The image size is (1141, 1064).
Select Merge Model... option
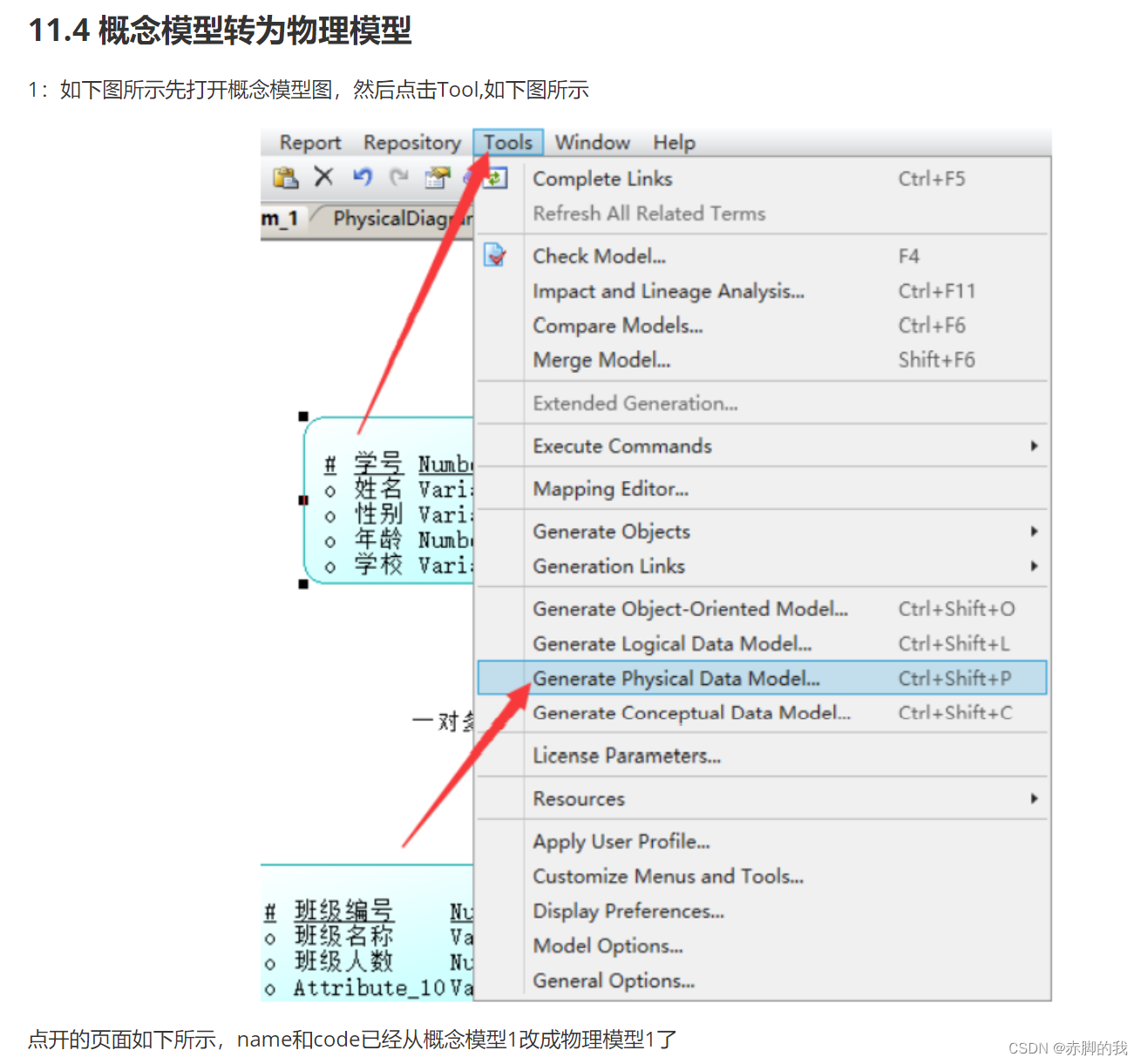[761, 360]
